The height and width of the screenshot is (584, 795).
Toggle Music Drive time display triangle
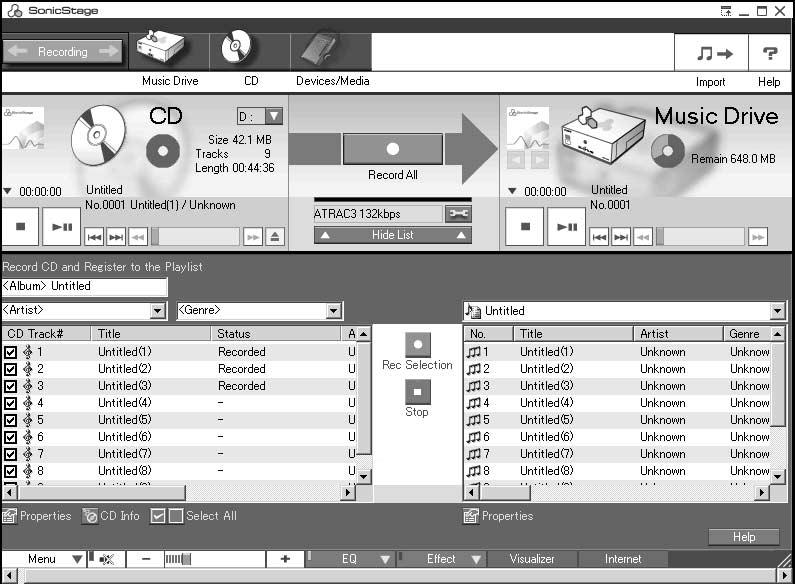[512, 191]
